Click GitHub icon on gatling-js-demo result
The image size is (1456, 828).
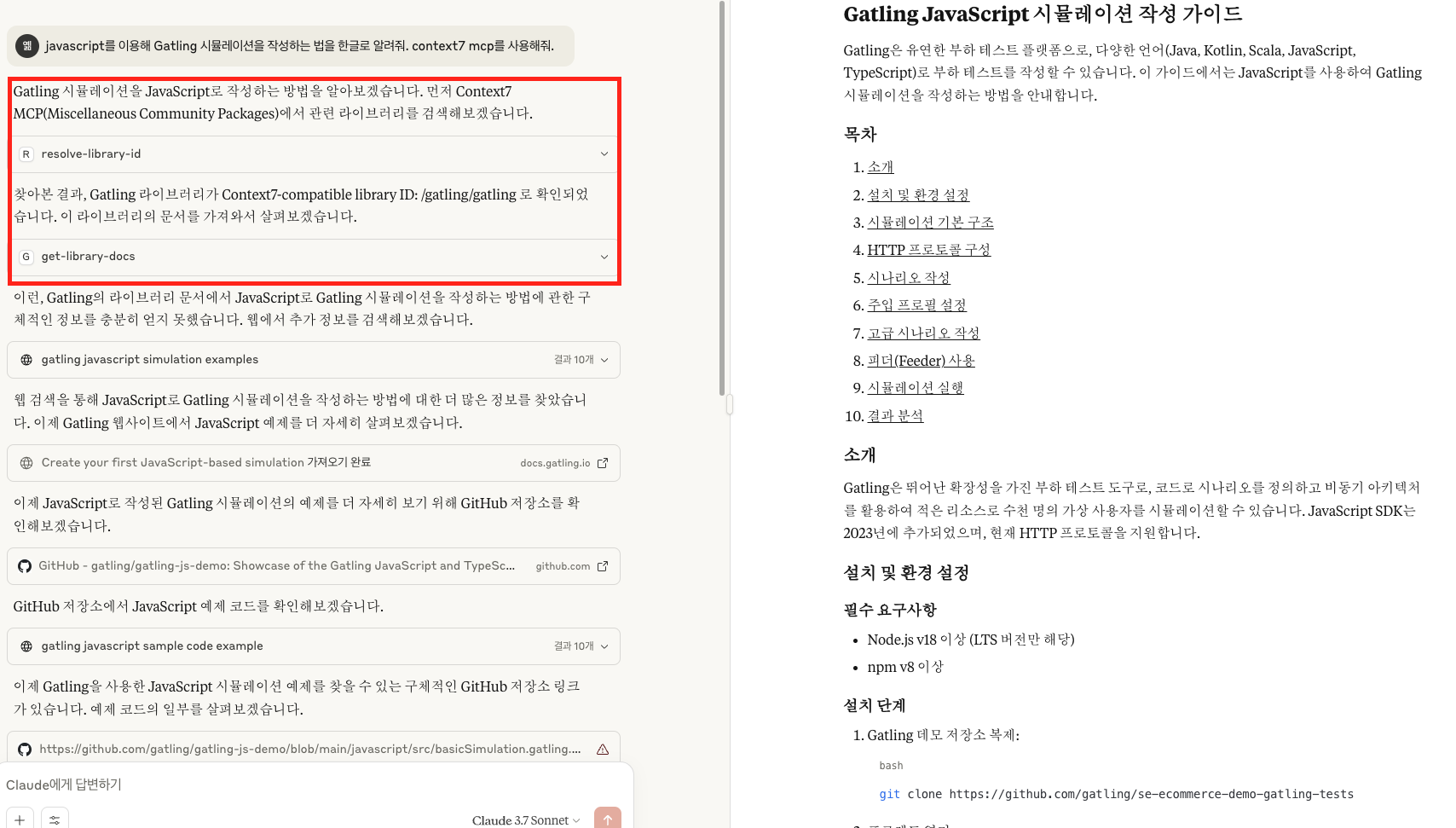pos(25,566)
